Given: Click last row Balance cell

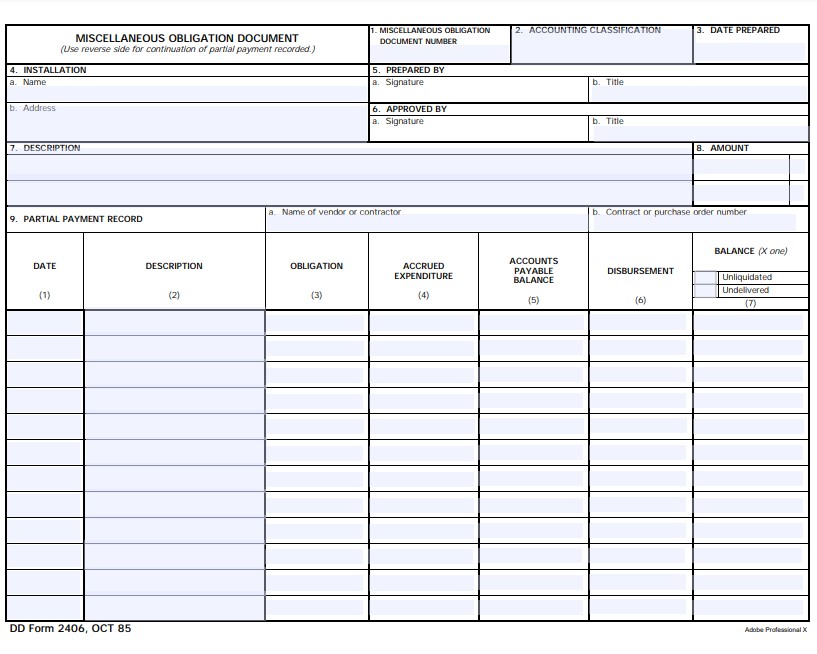Looking at the screenshot, I should (749, 607).
